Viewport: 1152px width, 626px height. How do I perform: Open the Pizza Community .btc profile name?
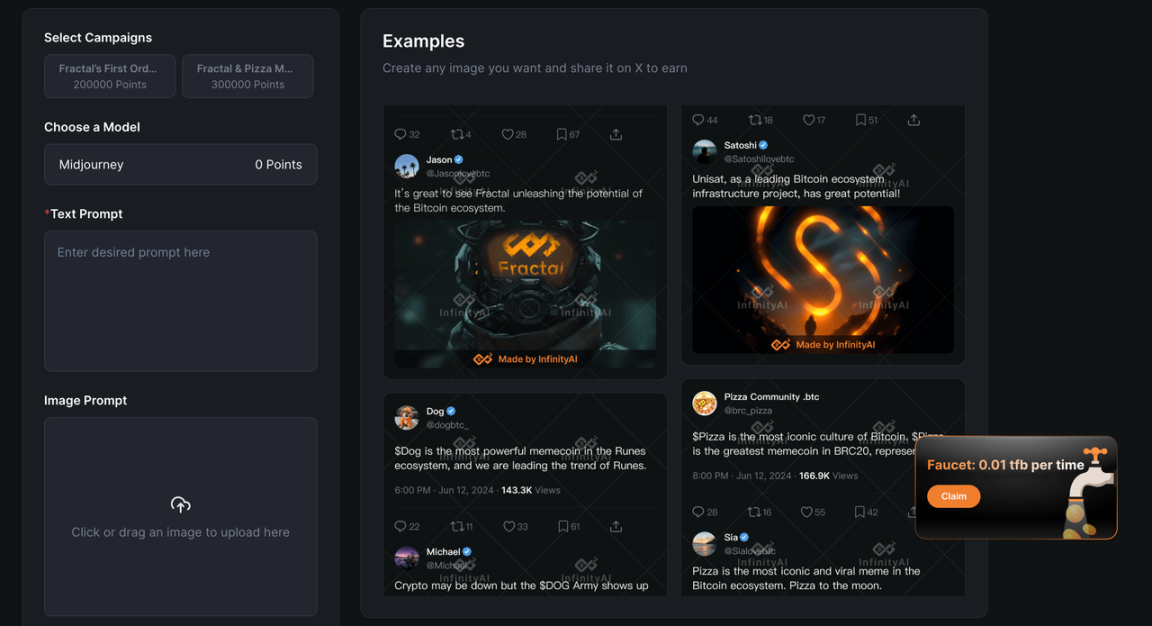click(x=771, y=397)
